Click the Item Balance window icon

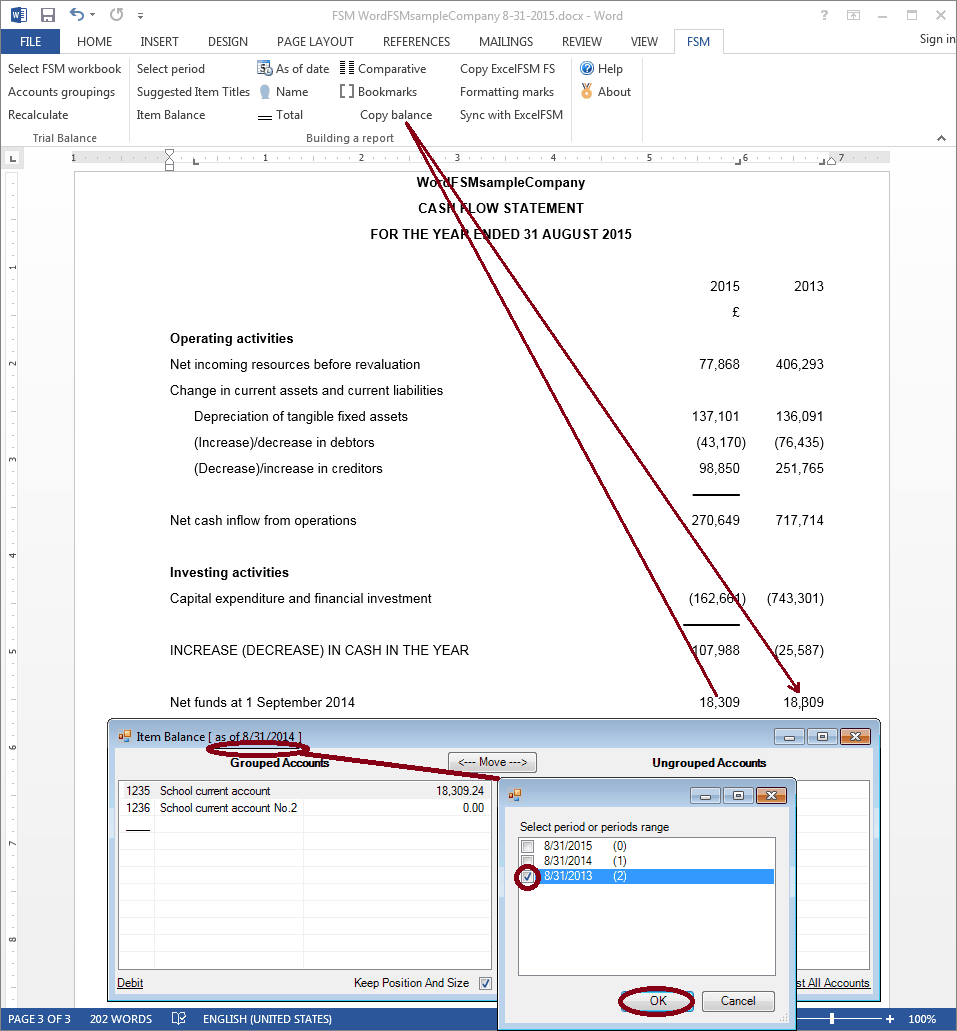point(124,736)
